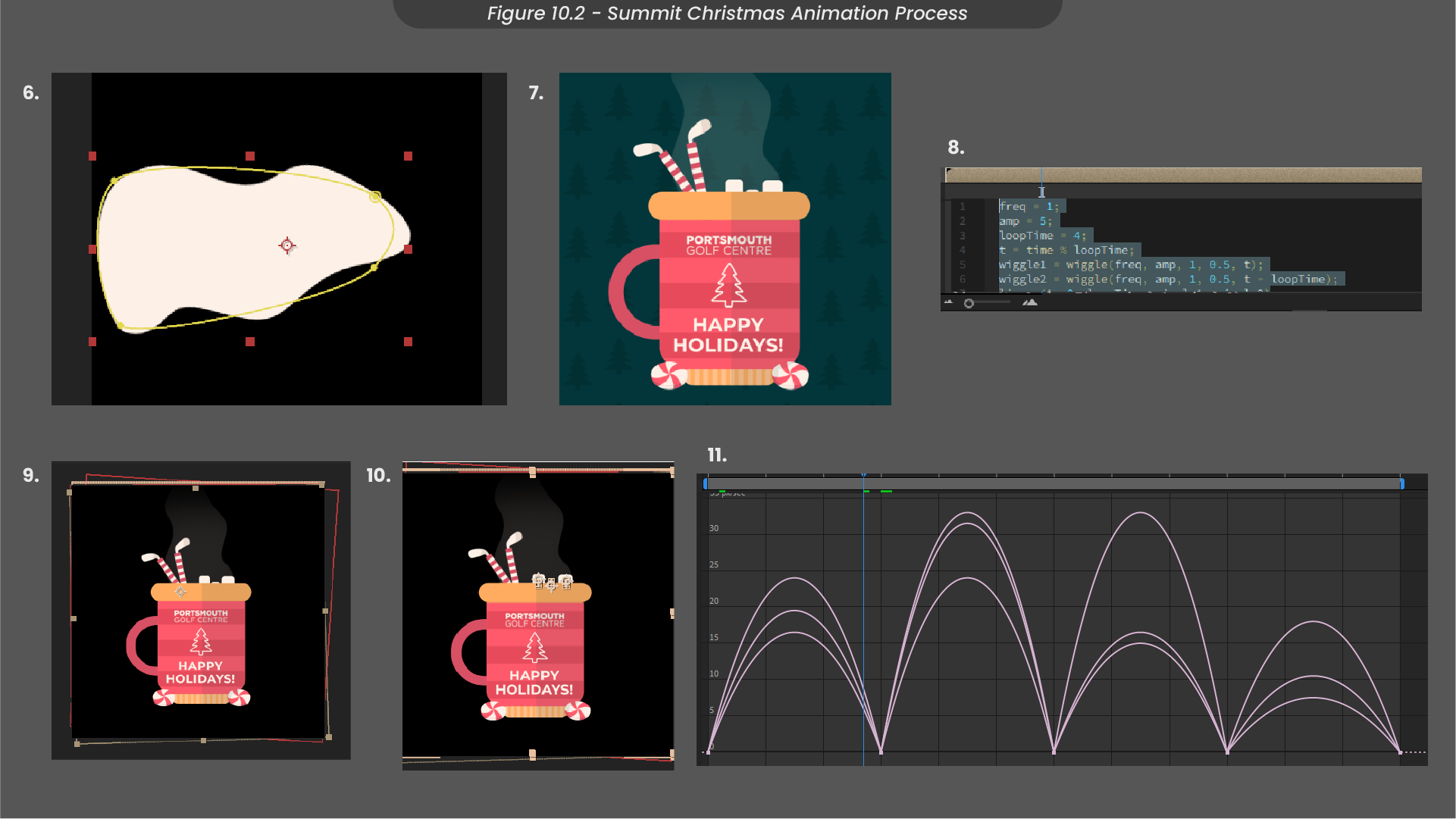Click the 'wiggle2' expression line

[1168, 279]
